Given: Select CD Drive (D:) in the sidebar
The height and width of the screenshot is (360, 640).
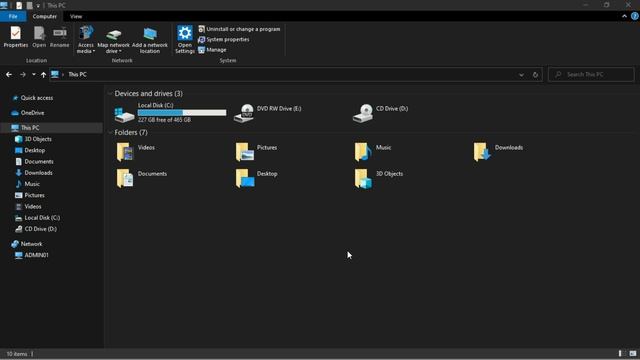Looking at the screenshot, I should coord(40,229).
